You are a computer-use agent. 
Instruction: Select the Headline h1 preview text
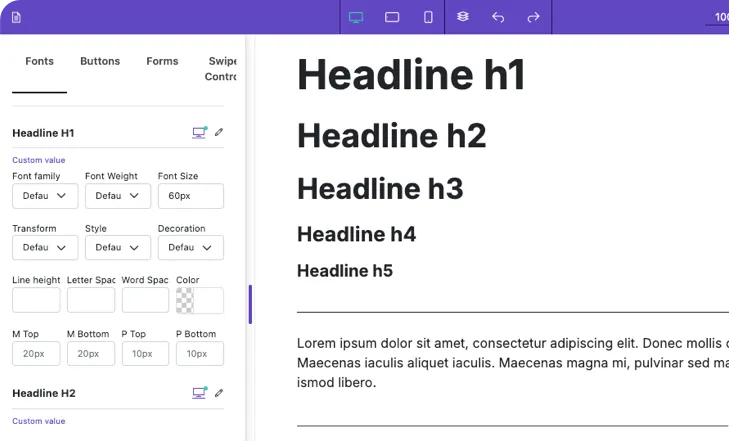click(x=411, y=74)
